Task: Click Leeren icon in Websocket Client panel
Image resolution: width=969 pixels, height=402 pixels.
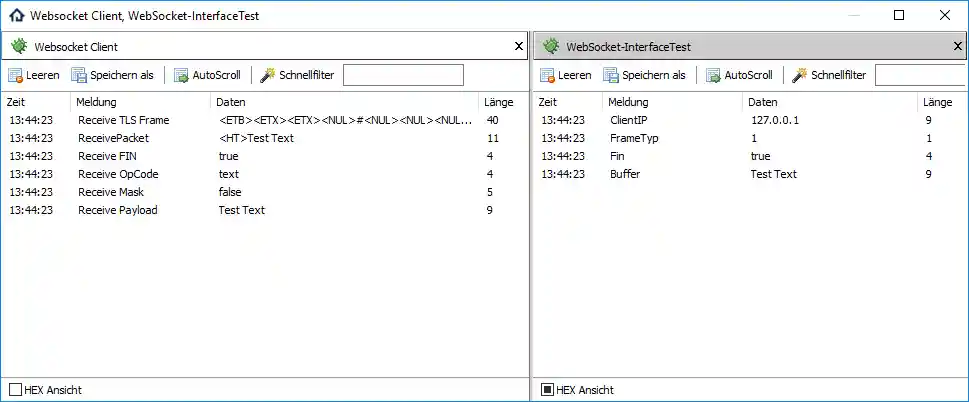Action: [x=15, y=75]
